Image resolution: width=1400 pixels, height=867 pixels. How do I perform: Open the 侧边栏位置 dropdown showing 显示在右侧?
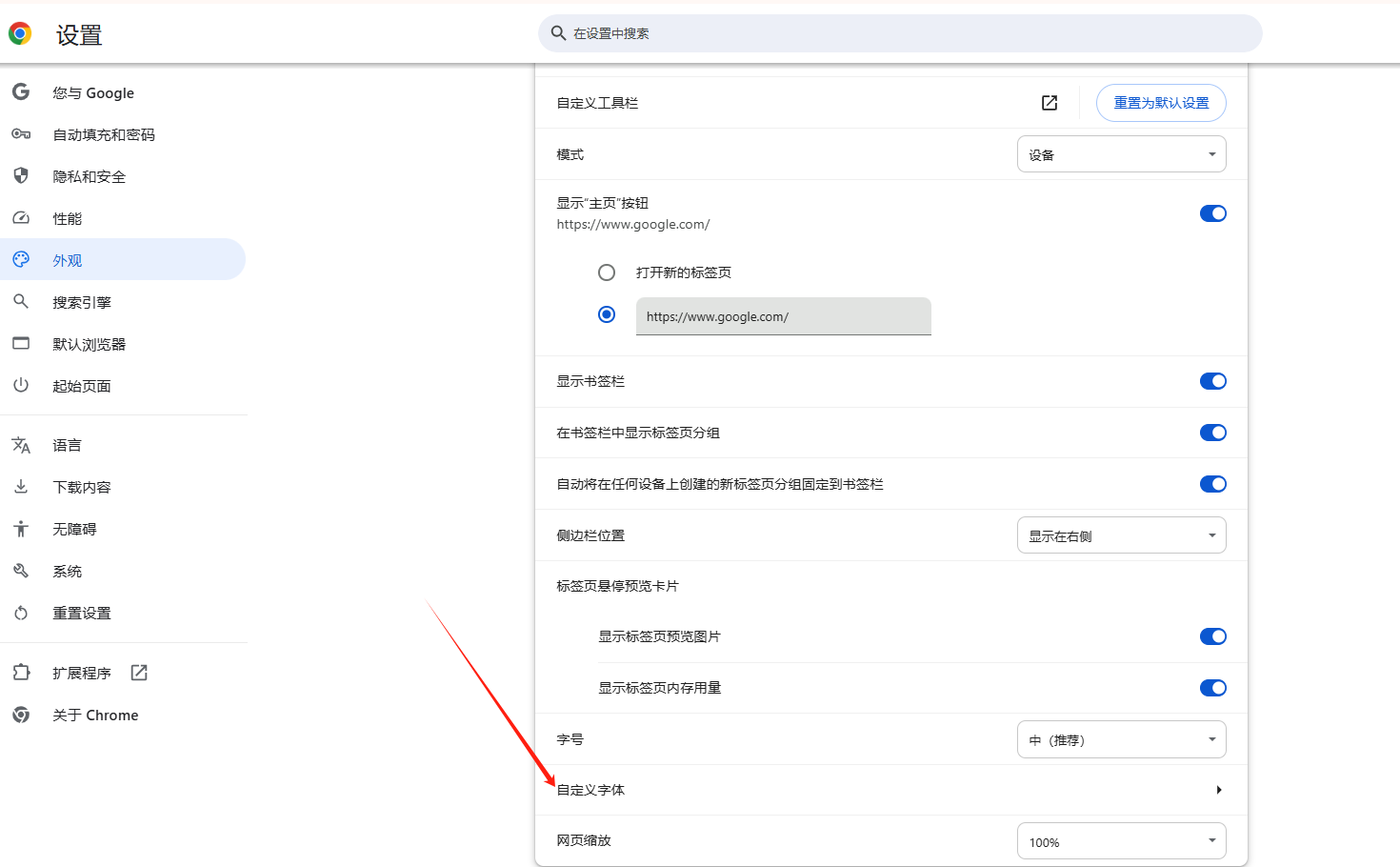tap(1122, 535)
